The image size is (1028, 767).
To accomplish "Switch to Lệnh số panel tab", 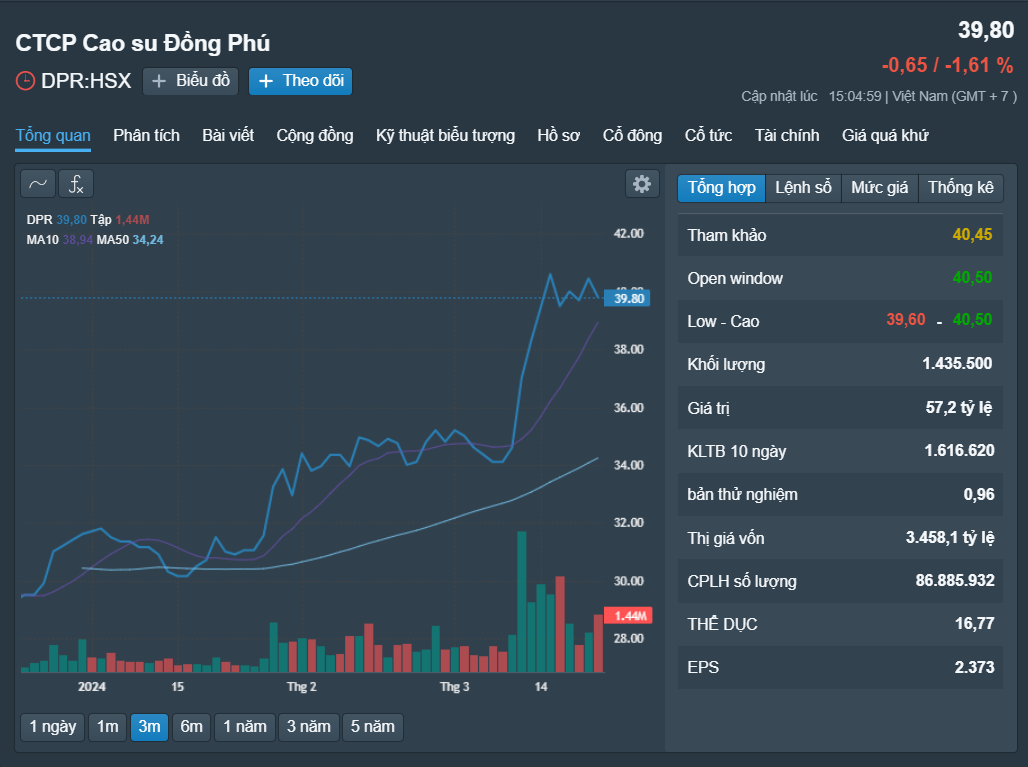I will 803,188.
